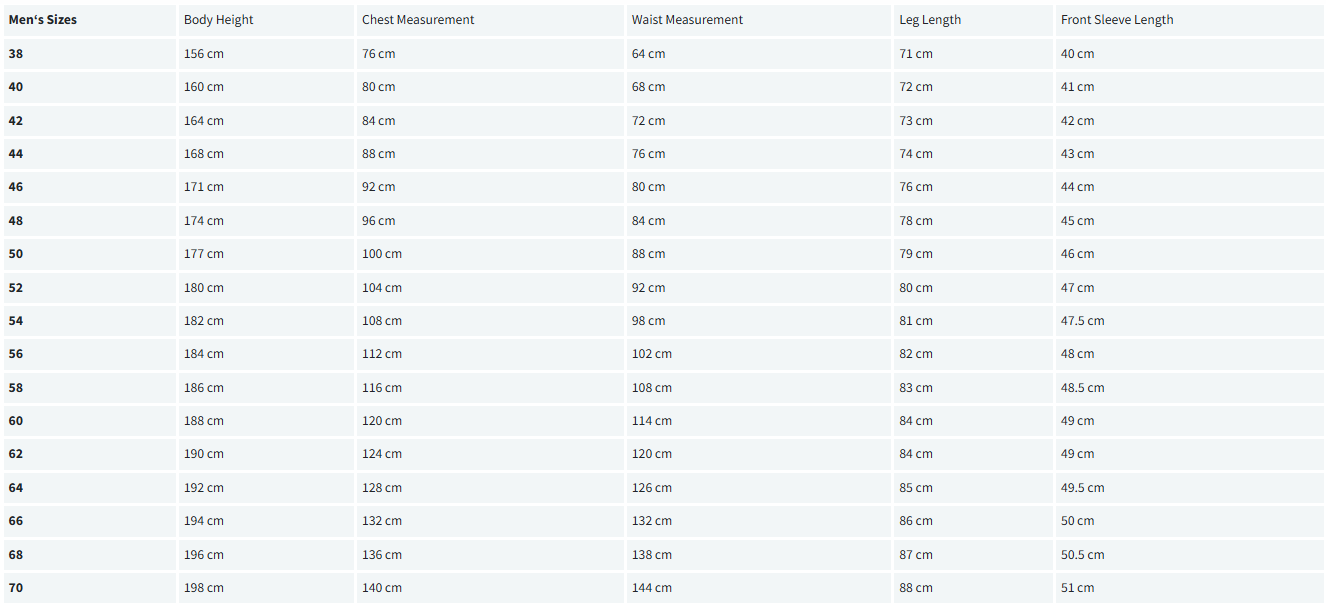Screen dimensions: 1326x606
Task: Select the Chest Measurement header cell
Action: [418, 20]
